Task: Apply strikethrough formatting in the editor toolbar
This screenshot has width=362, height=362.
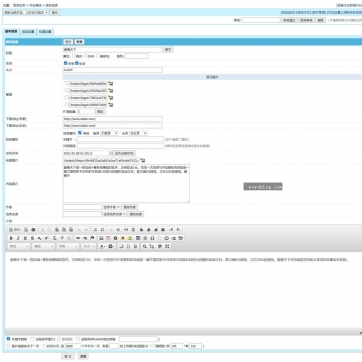Action: [x=32, y=238]
